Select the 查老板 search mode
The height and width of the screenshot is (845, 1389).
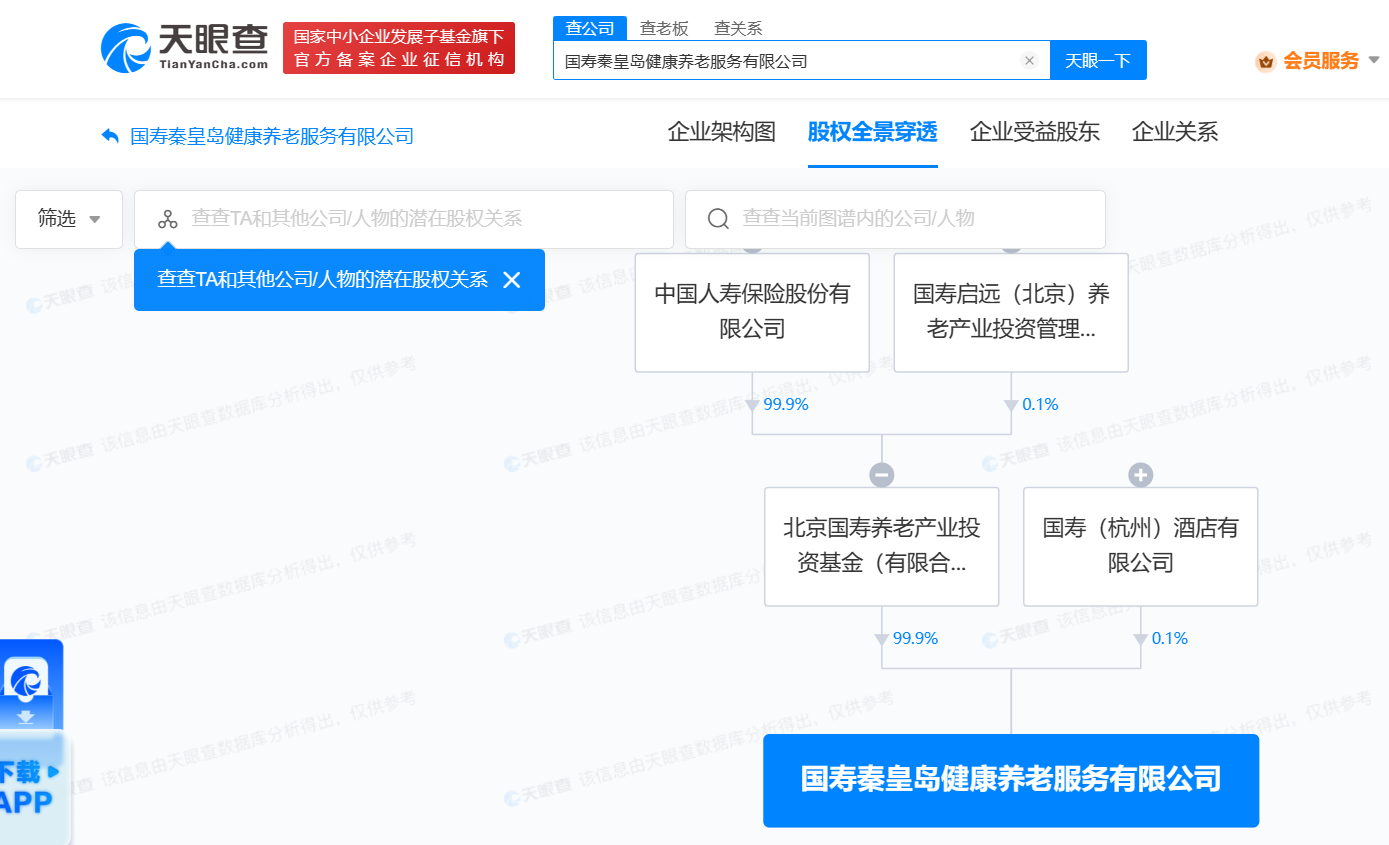point(664,28)
